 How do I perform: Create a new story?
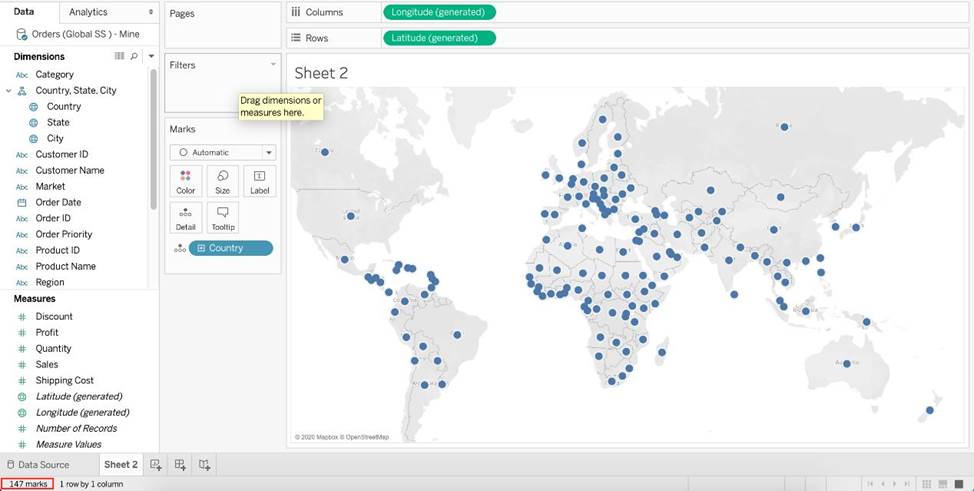click(x=204, y=465)
